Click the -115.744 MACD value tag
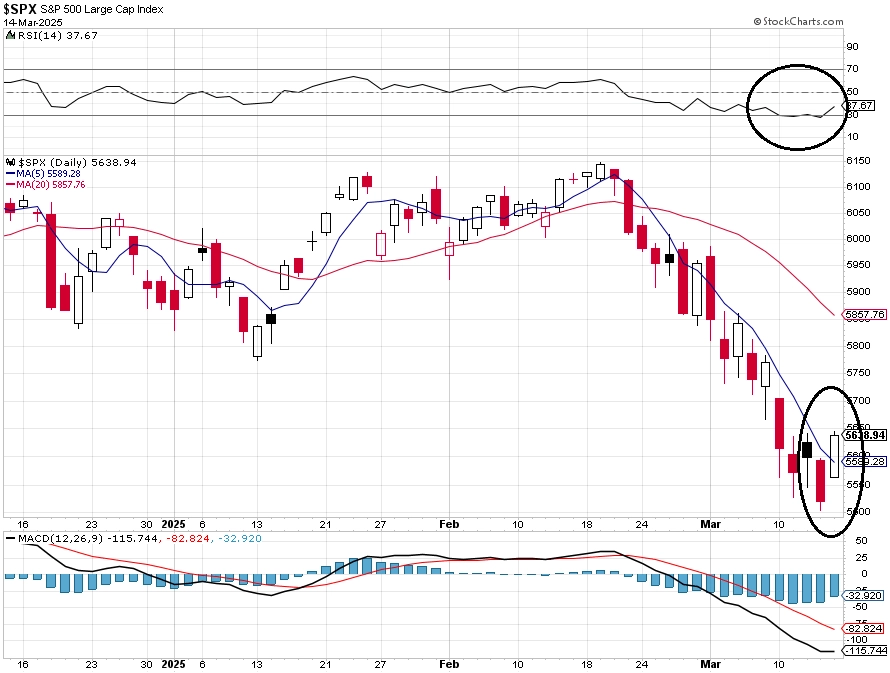This screenshot has width=890, height=673. click(864, 650)
